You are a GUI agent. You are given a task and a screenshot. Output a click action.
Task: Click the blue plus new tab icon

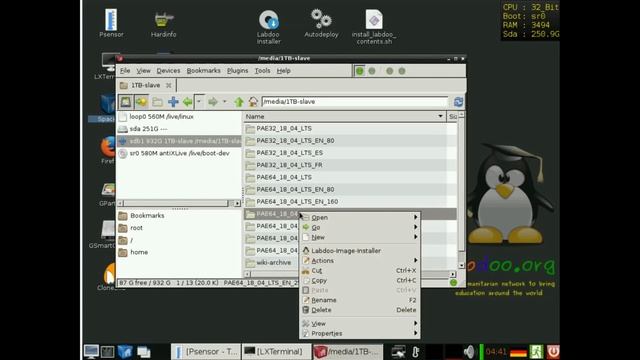pos(173,102)
